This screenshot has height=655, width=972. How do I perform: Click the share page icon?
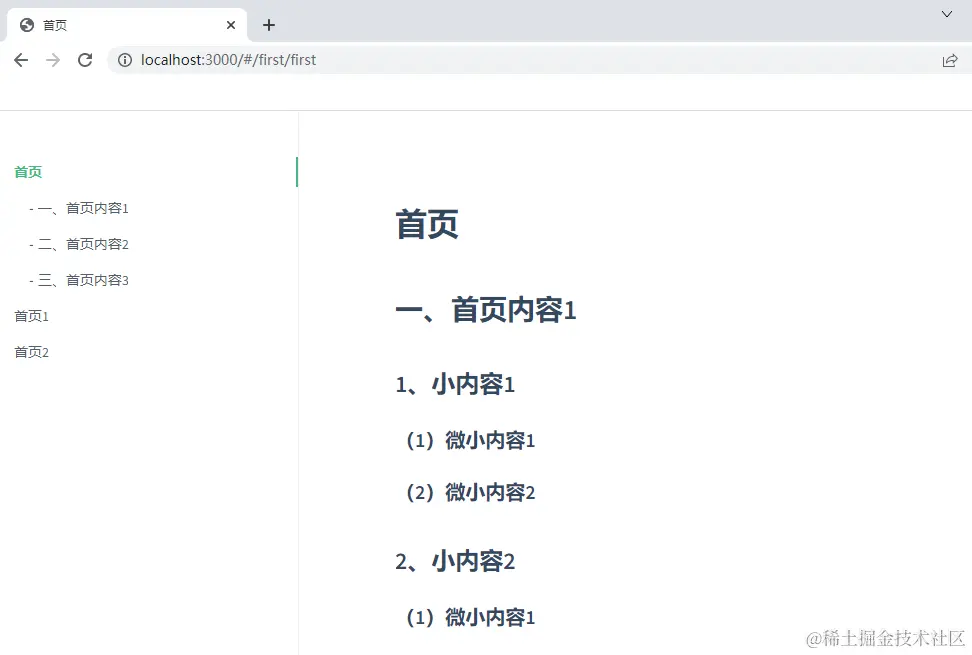[950, 60]
